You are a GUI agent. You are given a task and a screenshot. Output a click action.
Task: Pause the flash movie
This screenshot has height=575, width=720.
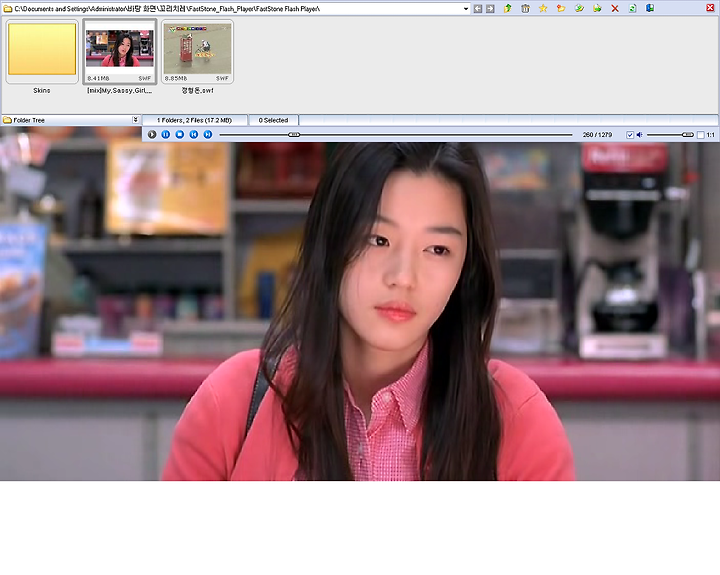pos(166,135)
